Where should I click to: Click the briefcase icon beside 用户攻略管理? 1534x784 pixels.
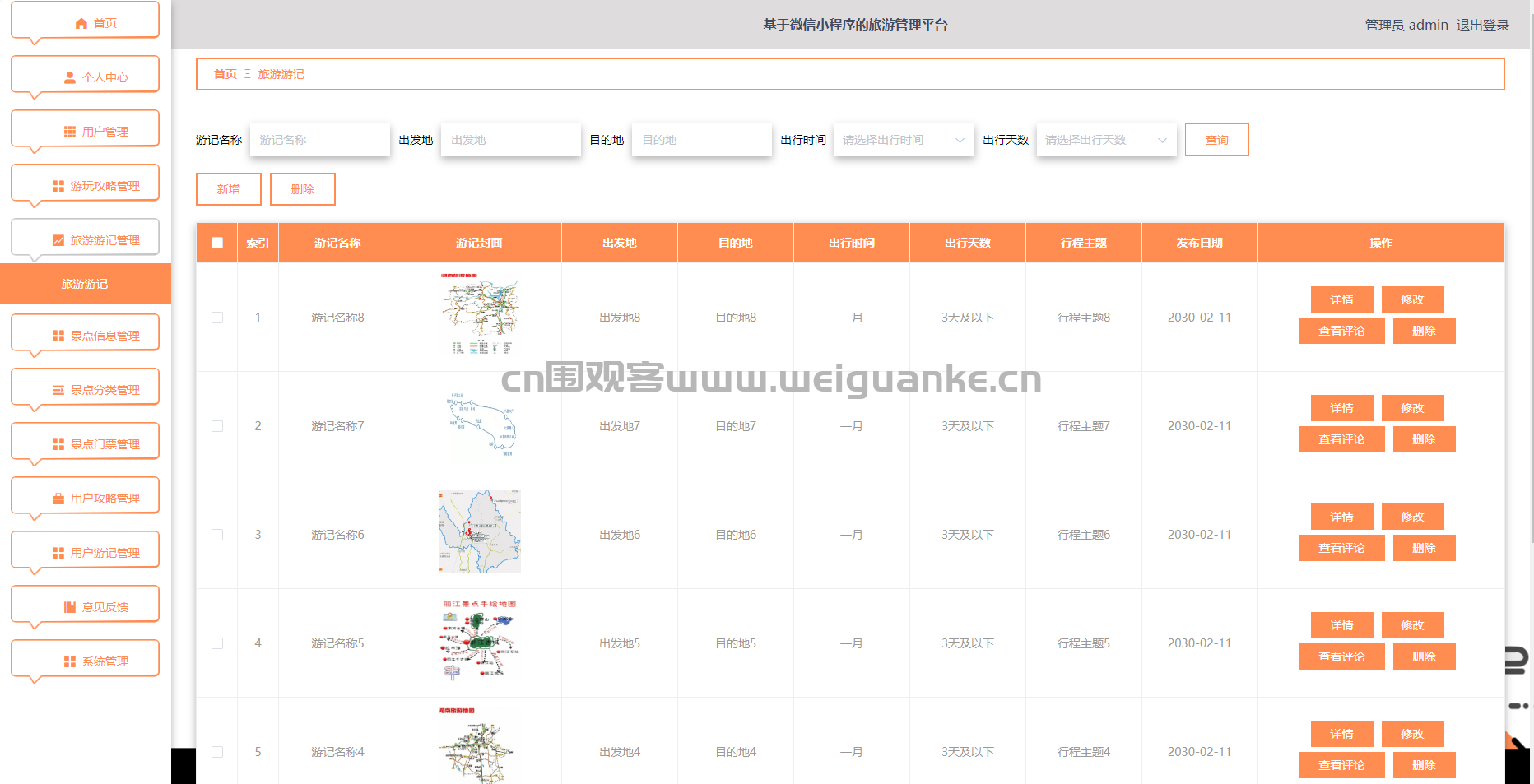[x=58, y=499]
